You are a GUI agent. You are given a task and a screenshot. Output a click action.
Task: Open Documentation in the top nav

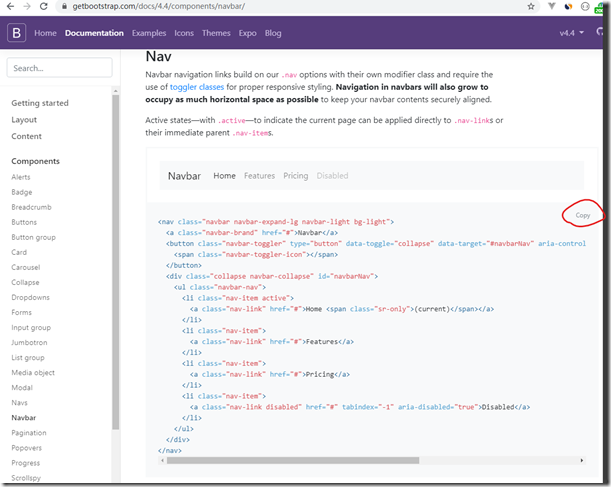tap(94, 33)
